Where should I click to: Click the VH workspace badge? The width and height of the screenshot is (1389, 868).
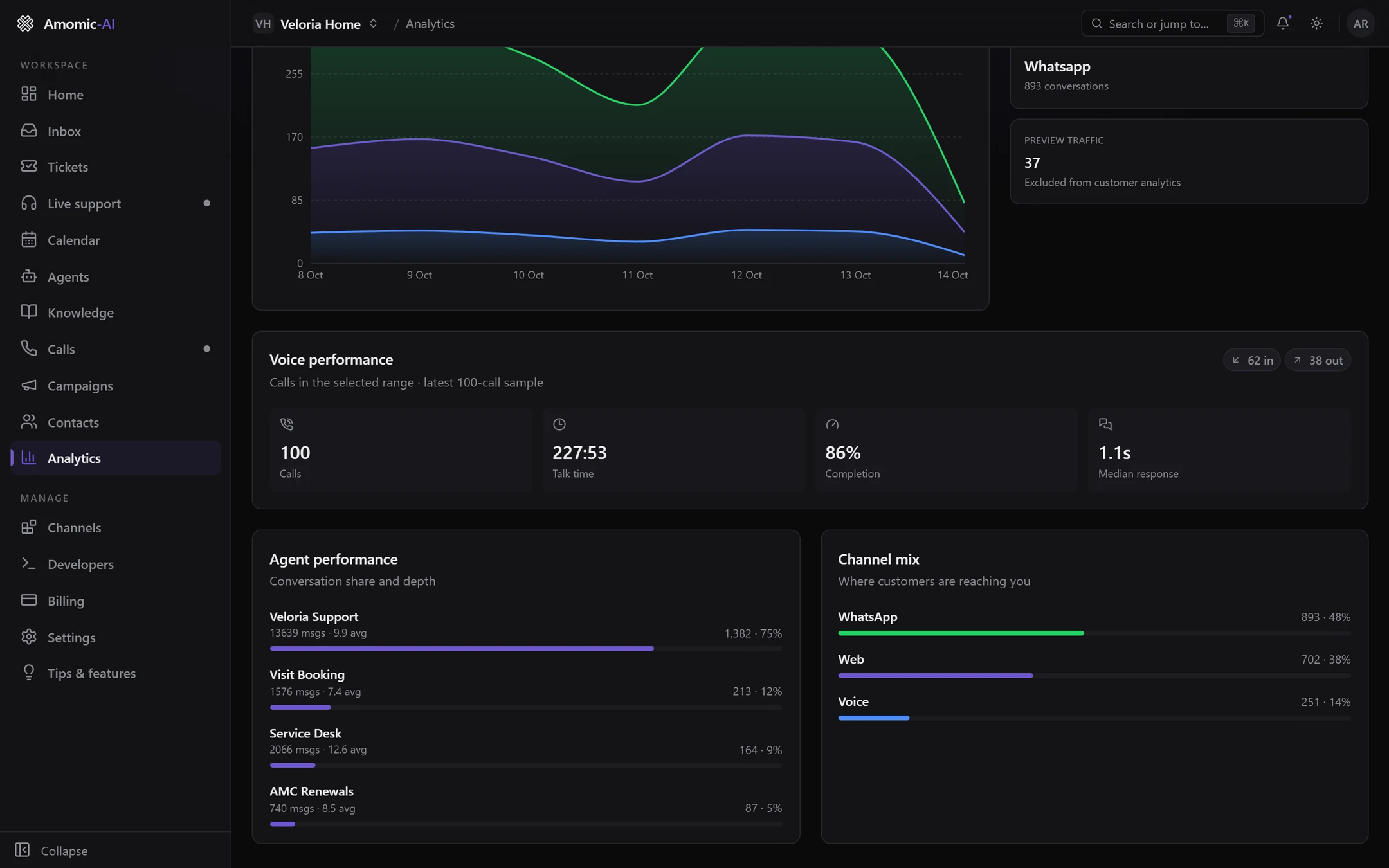263,24
